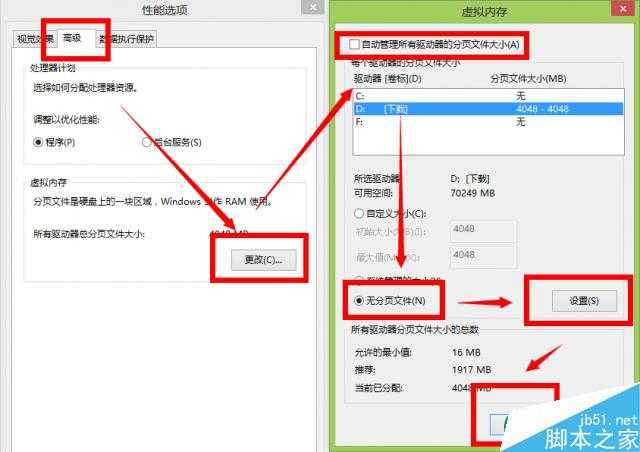The width and height of the screenshot is (640, 452).
Task: Click the 70249 MB available space value
Action: (x=473, y=193)
